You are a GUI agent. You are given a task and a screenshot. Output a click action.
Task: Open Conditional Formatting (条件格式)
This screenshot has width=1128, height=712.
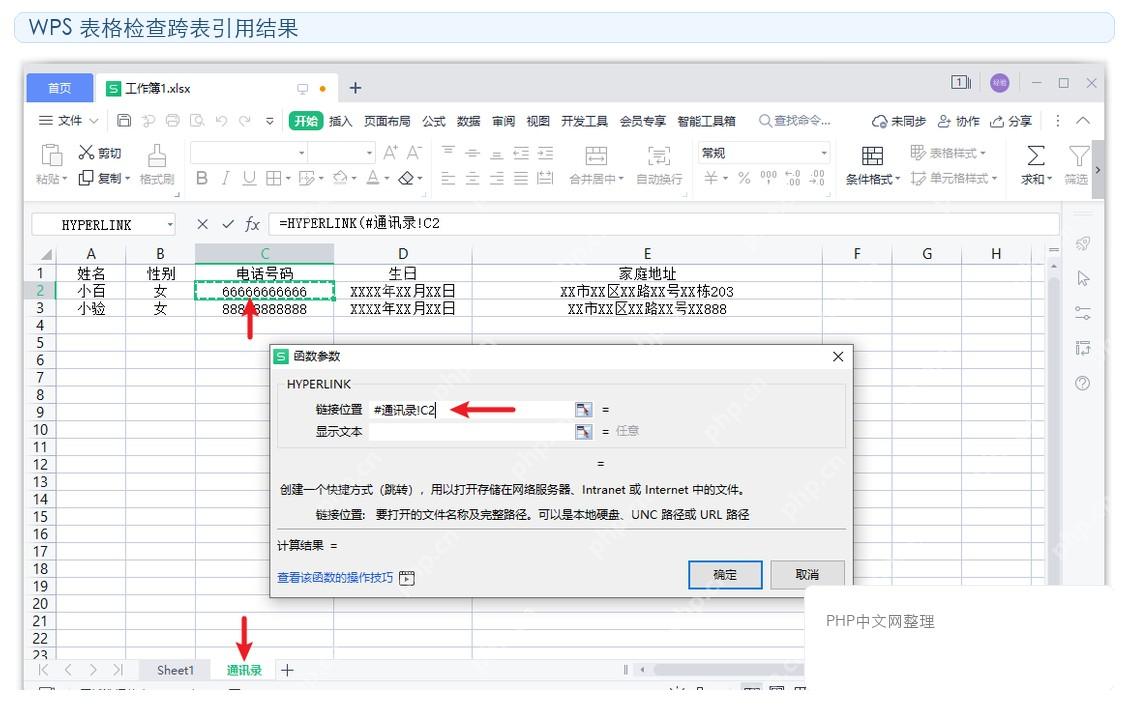click(x=873, y=165)
